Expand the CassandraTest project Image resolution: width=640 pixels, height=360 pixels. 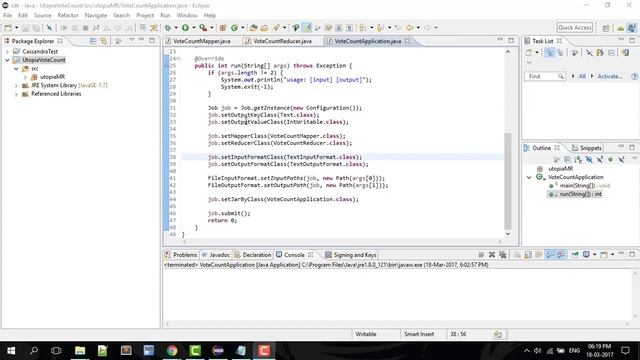click(7, 52)
